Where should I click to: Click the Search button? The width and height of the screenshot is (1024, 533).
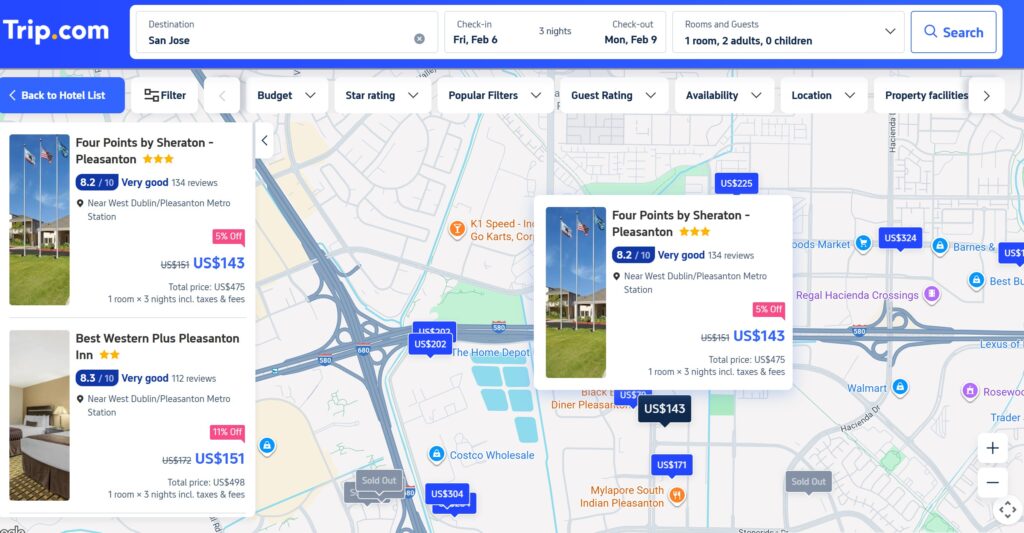click(x=953, y=32)
